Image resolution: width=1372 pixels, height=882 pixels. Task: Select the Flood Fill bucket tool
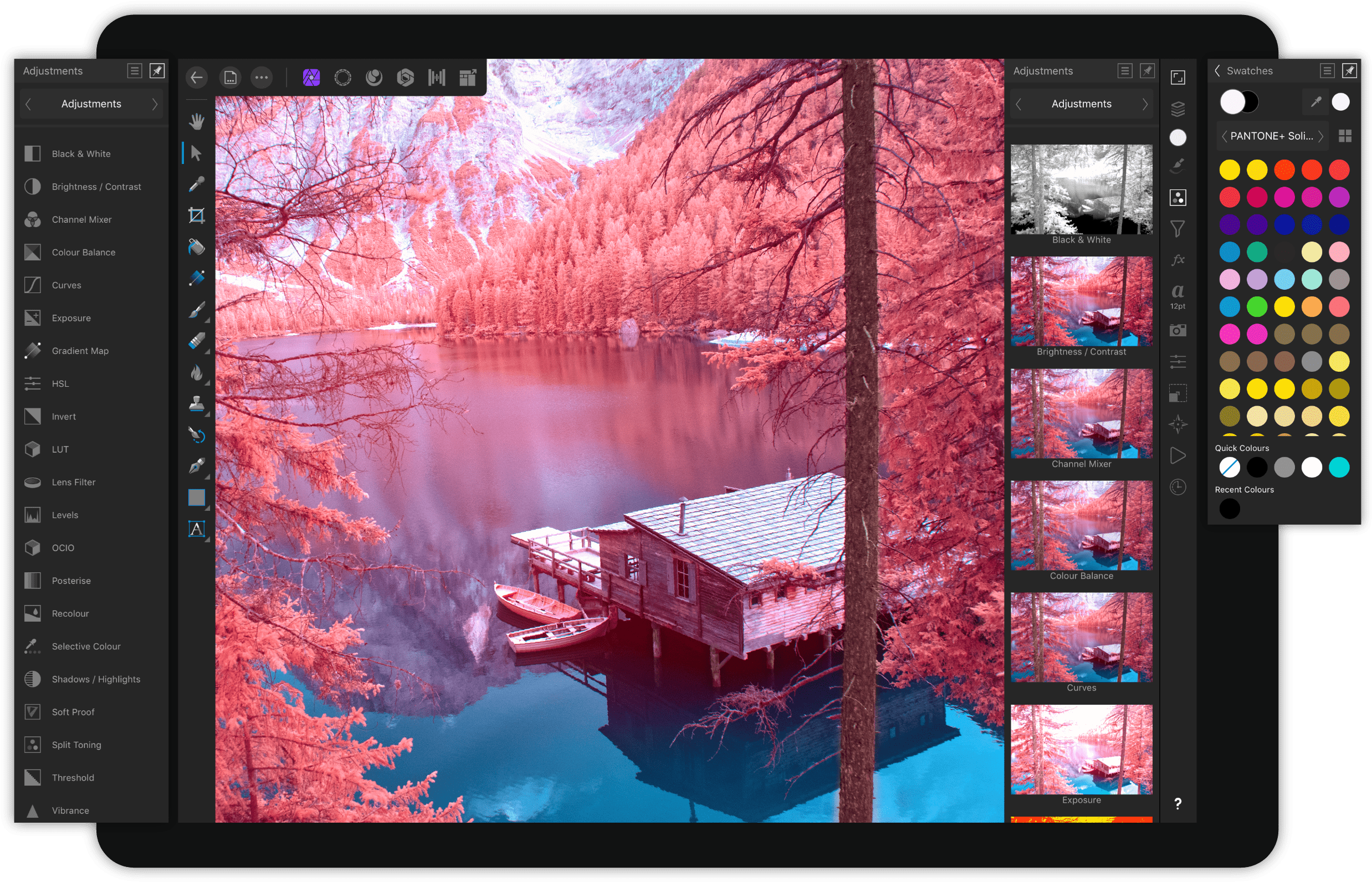tap(197, 247)
